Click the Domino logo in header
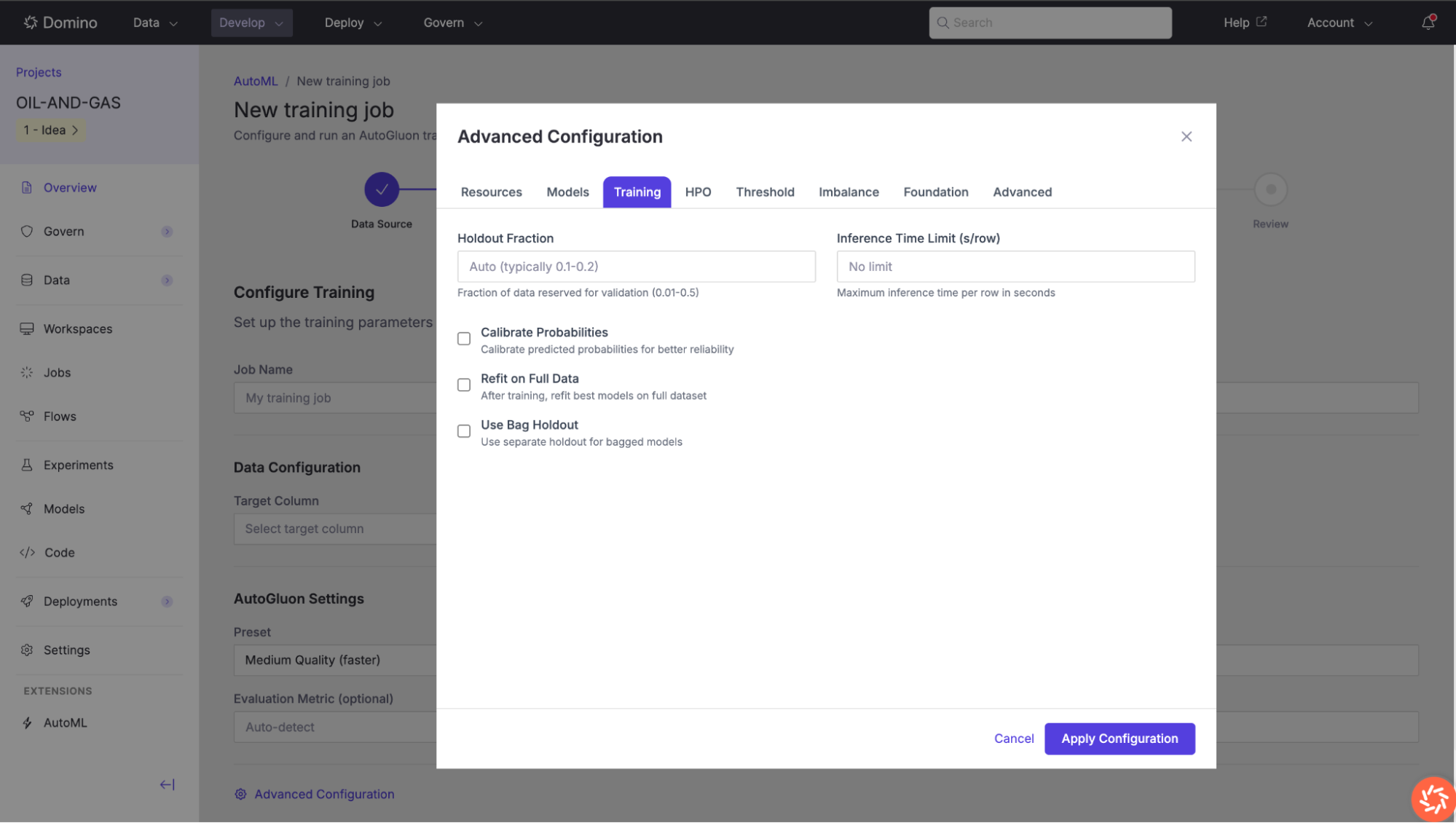The height and width of the screenshot is (823, 1456). [x=60, y=23]
